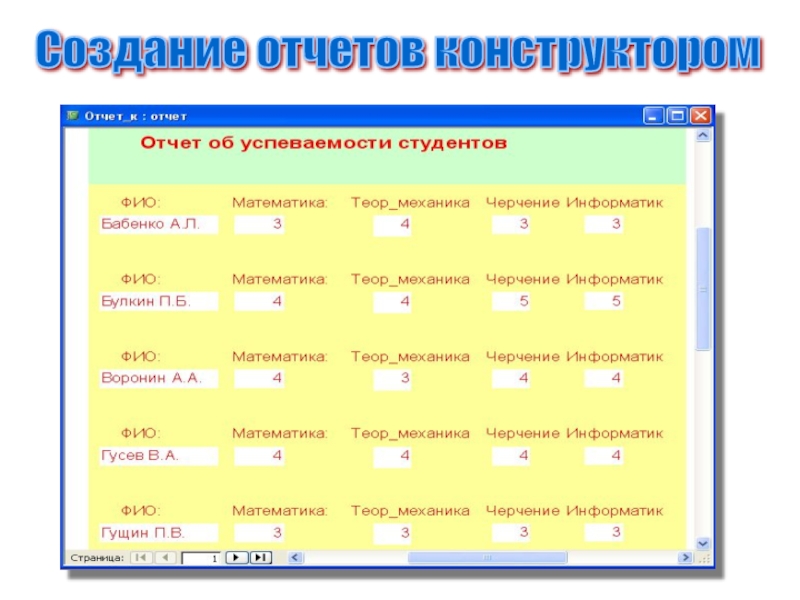
Task: Click the vertical scrollbar thumb
Action: click(x=703, y=289)
